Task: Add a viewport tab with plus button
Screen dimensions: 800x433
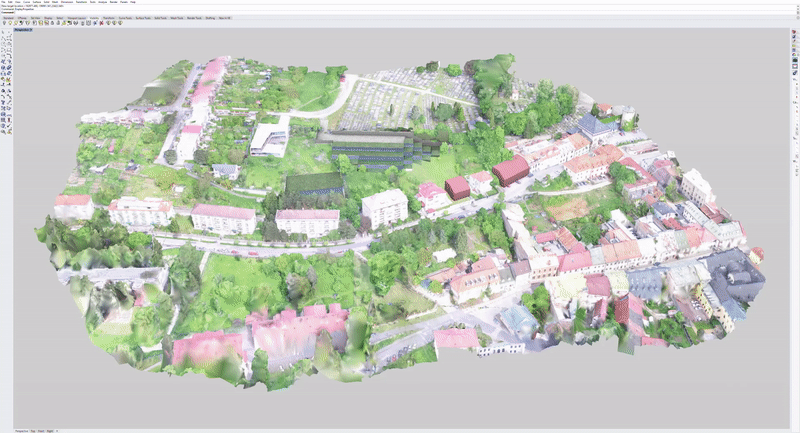Action: coord(57,430)
